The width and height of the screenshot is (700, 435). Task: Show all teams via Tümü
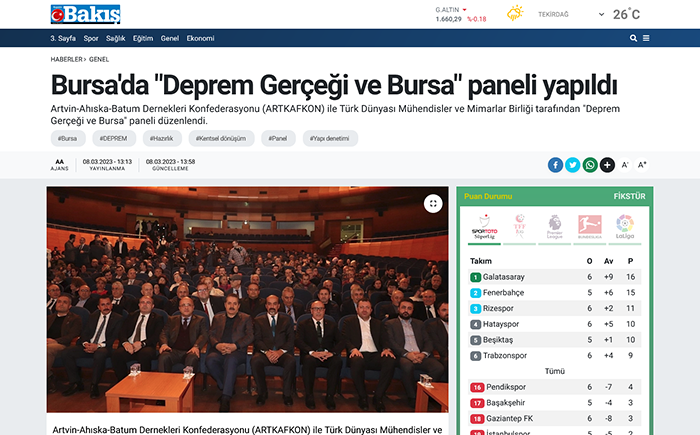(x=554, y=371)
